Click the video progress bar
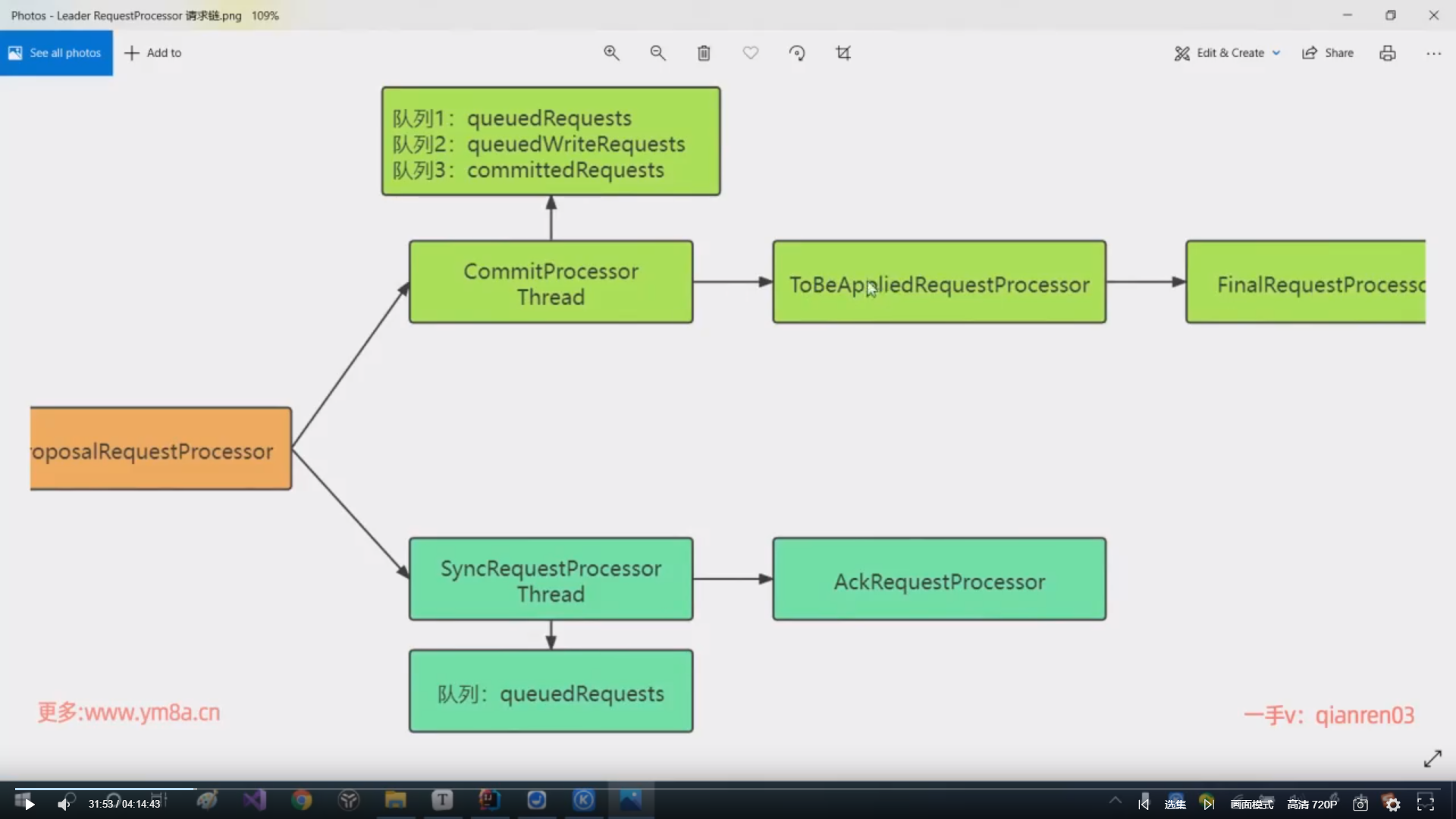Screen dimensions: 1456x819 531,789
